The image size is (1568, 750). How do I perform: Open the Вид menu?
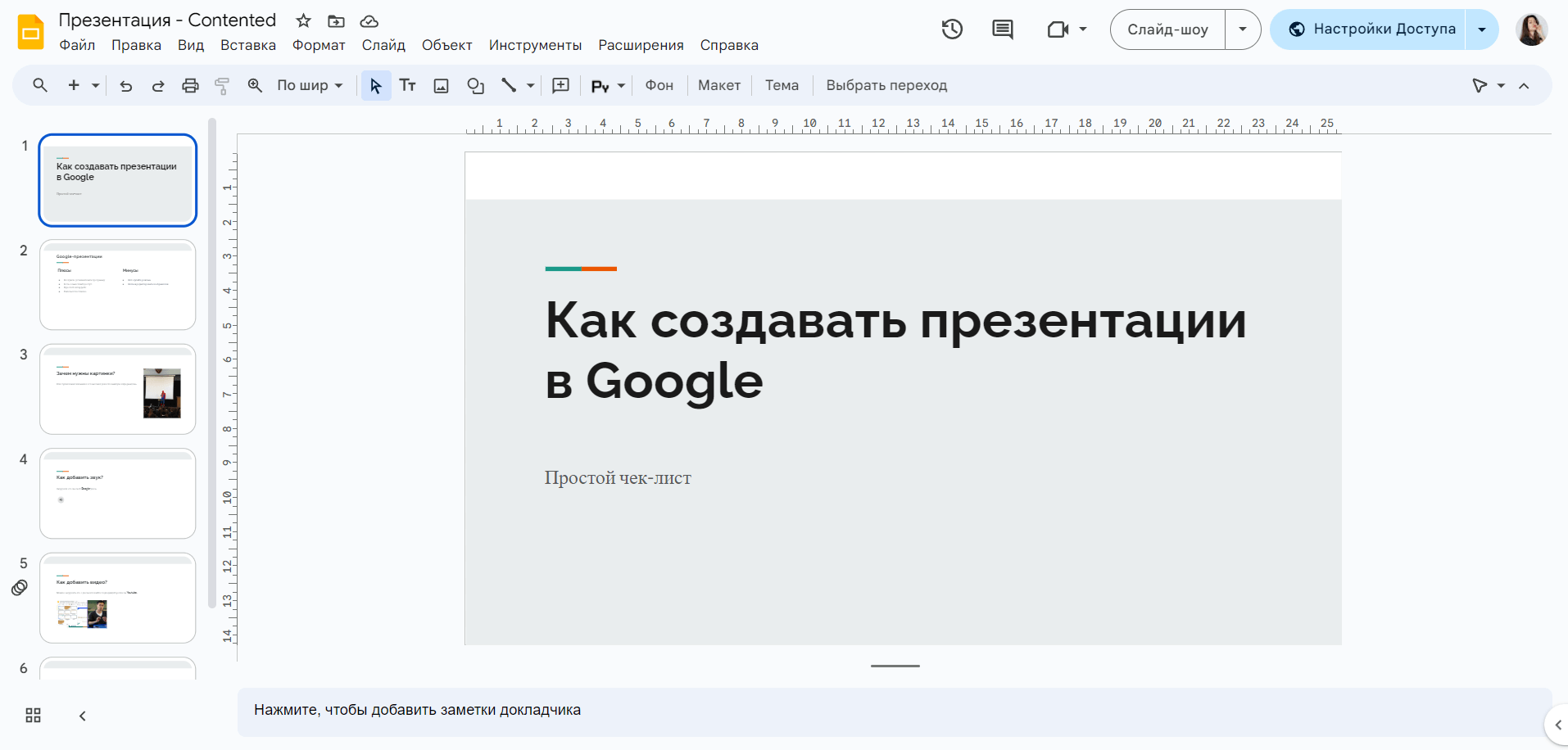pos(191,45)
